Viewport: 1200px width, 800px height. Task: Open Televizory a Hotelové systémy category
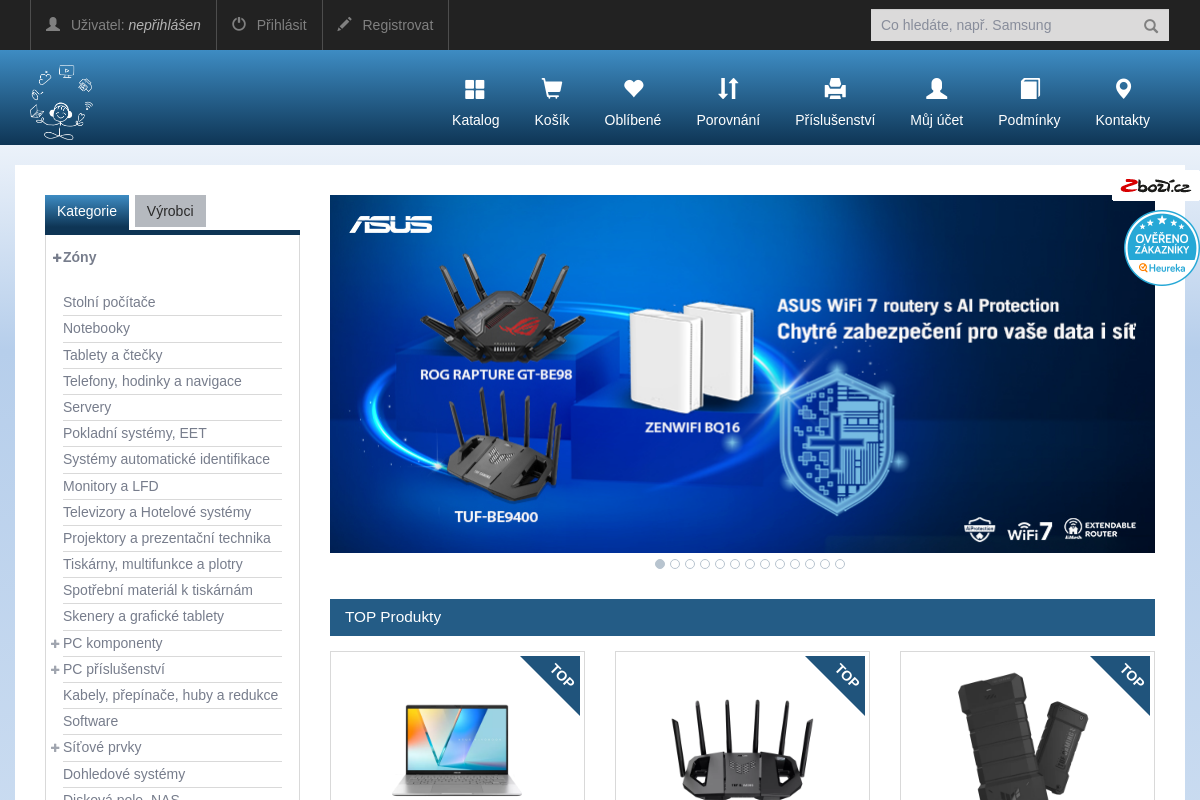[157, 512]
